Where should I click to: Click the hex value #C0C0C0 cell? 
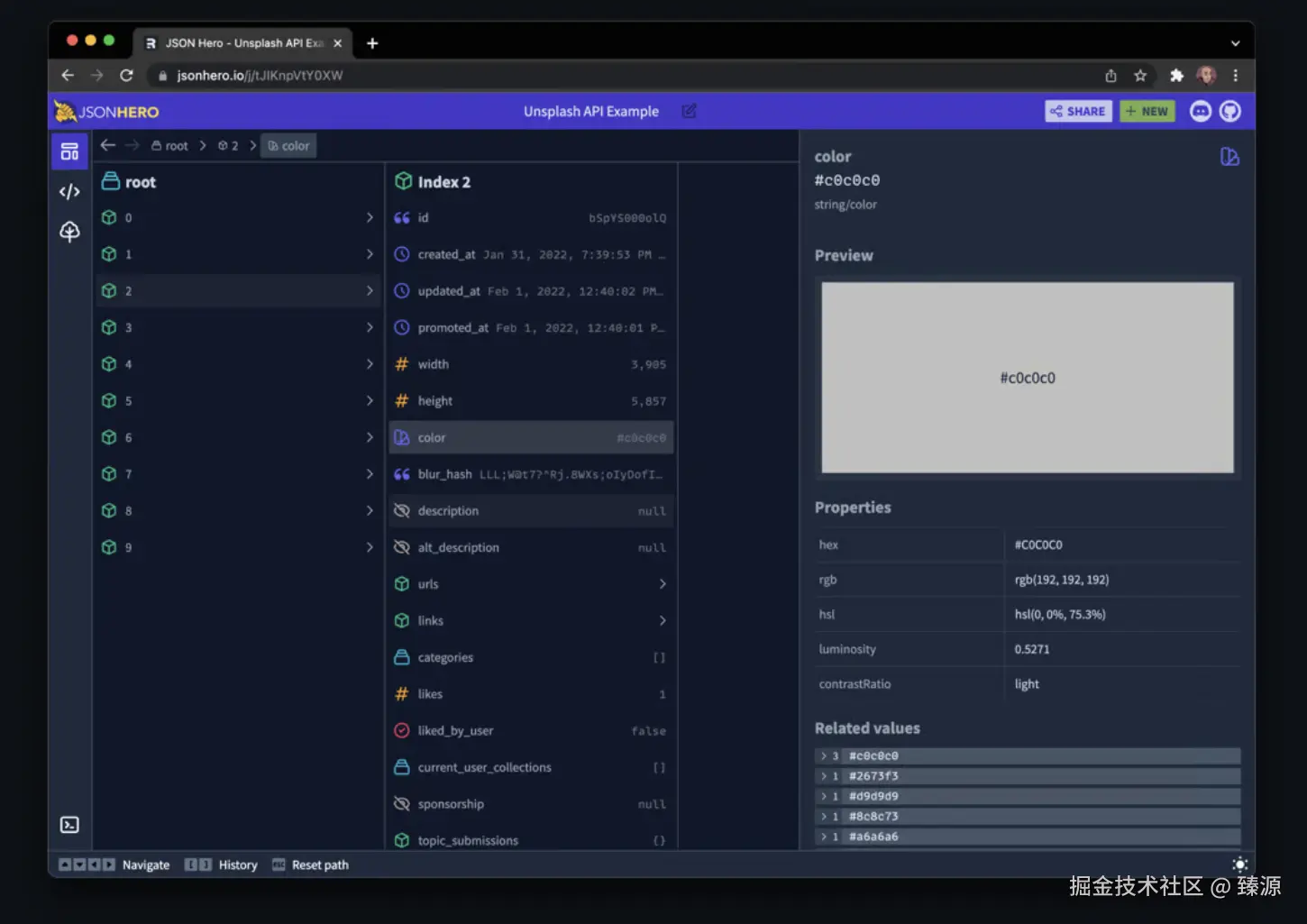pyautogui.click(x=1038, y=544)
